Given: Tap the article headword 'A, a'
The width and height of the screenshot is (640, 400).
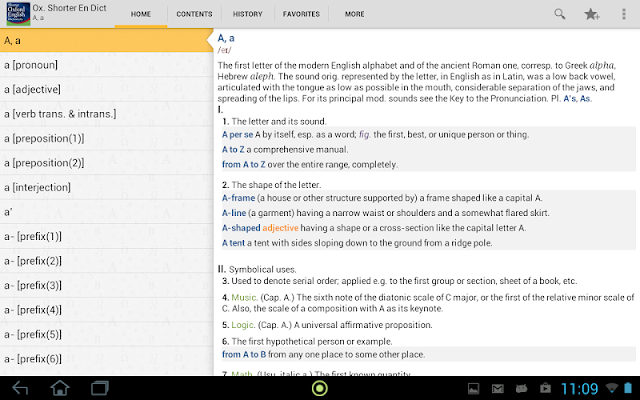Looking at the screenshot, I should [226, 38].
